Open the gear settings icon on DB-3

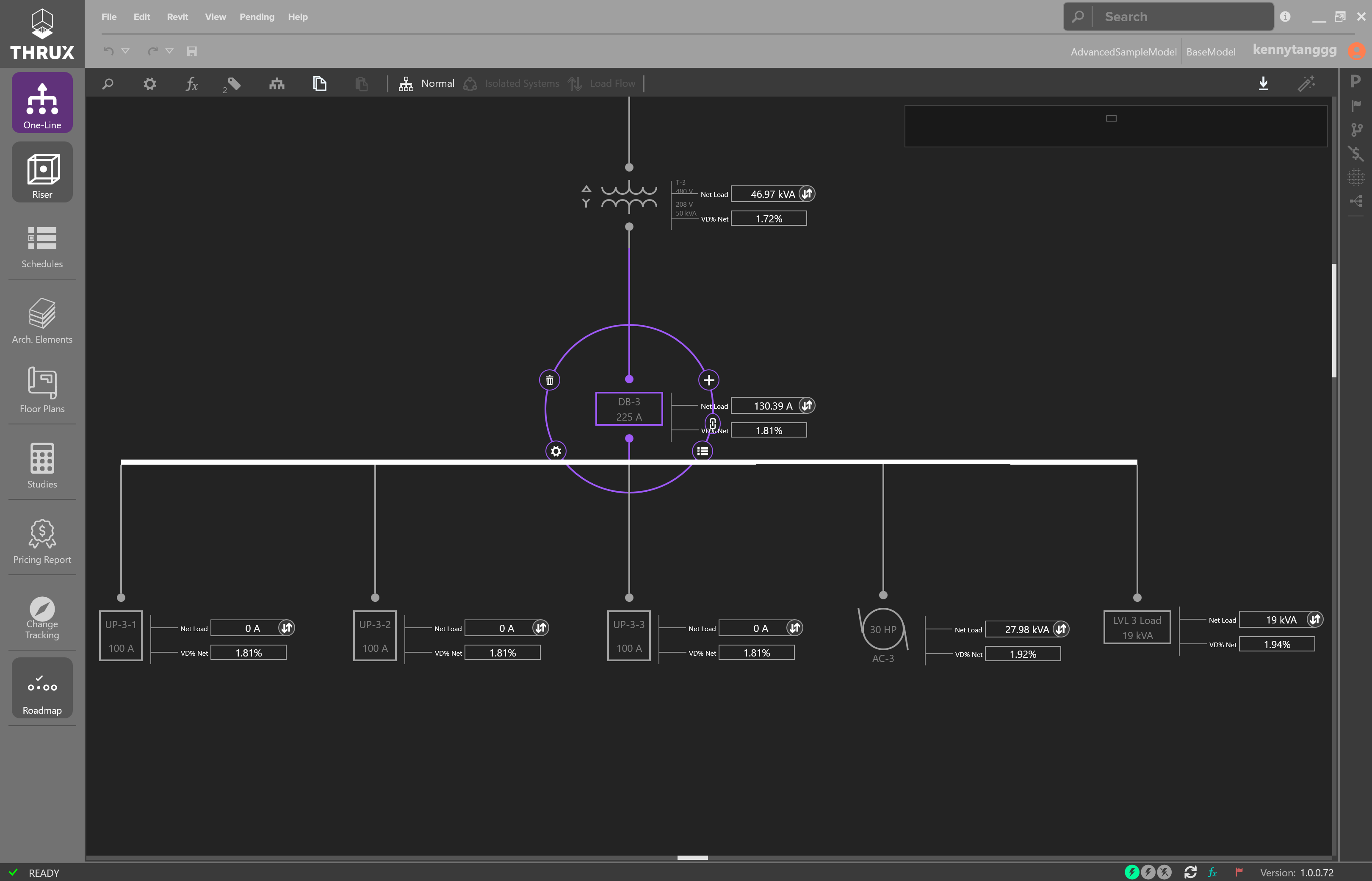[556, 452]
